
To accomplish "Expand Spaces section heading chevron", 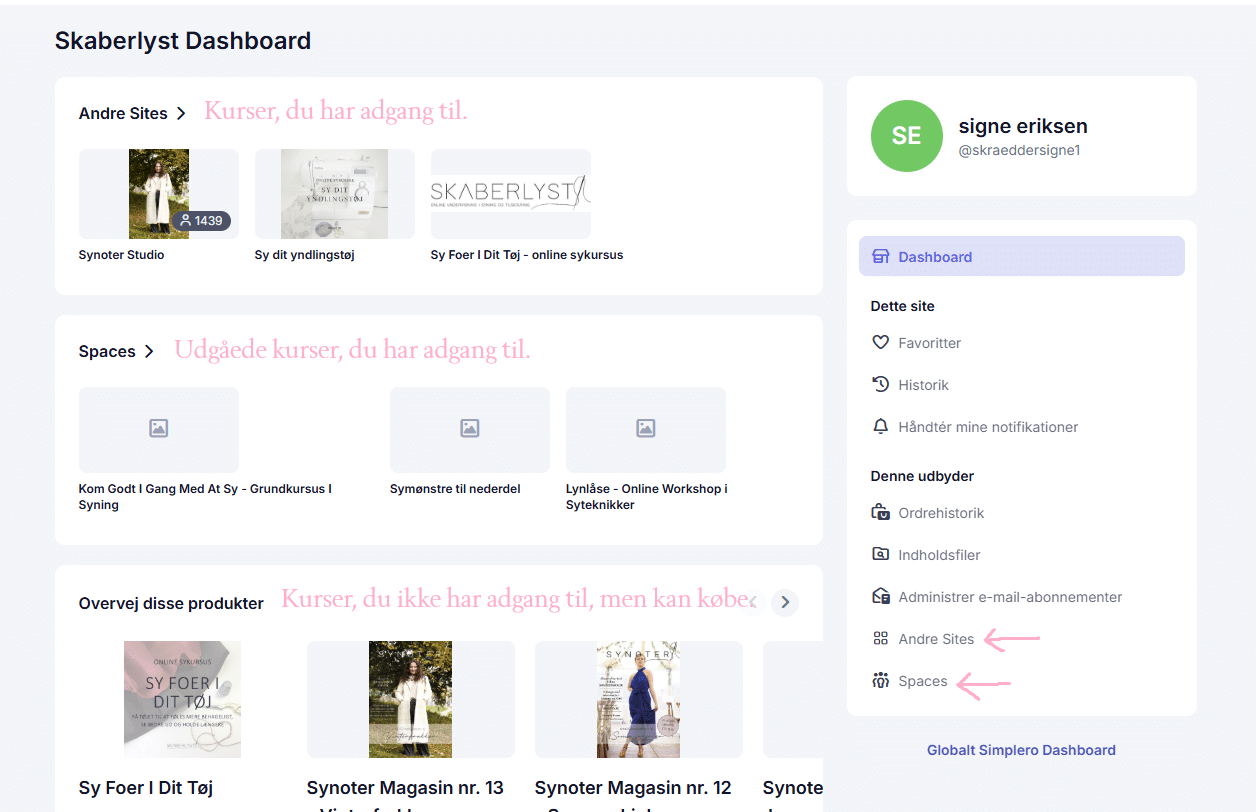I will coord(149,352).
